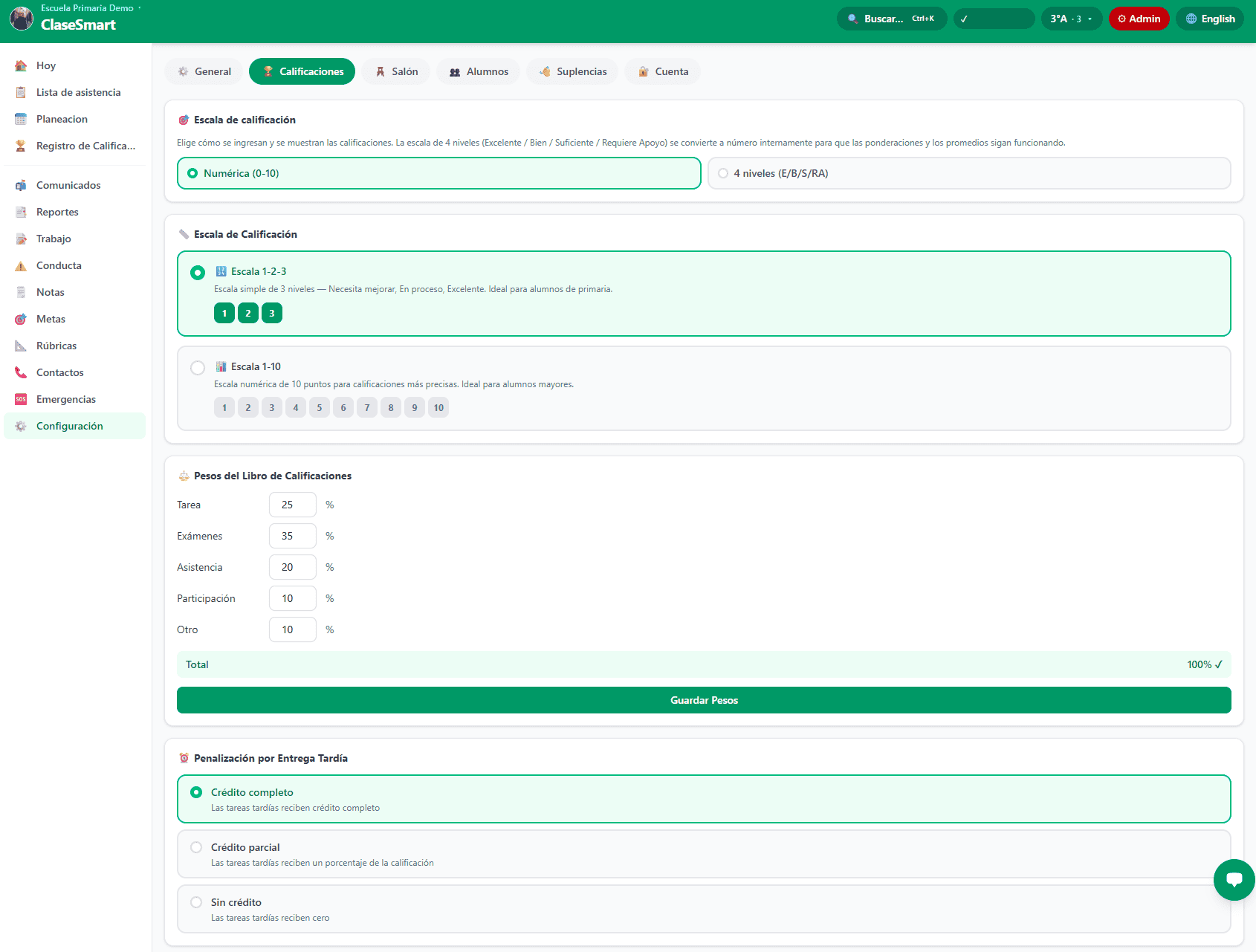Select Crédito parcial late penalty option
The height and width of the screenshot is (952, 1256).
[704, 854]
